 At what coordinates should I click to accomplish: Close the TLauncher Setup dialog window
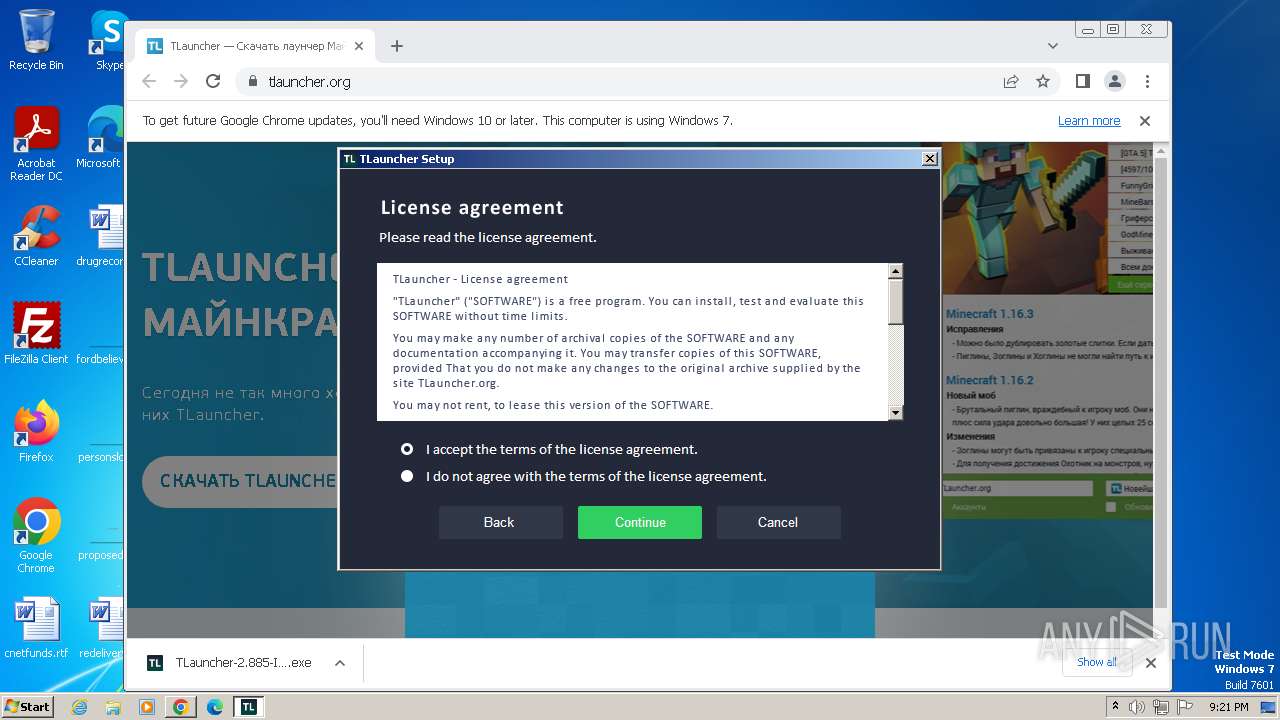pyautogui.click(x=930, y=158)
